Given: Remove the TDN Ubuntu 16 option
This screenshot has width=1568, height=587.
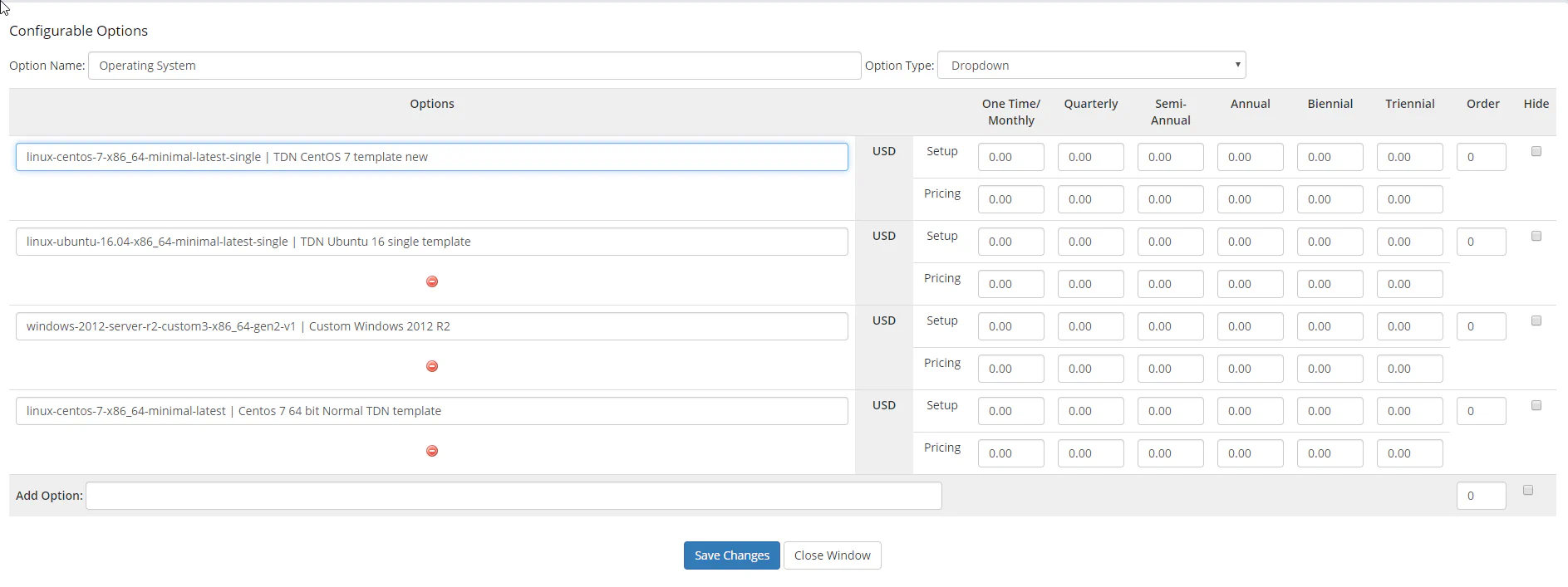Looking at the screenshot, I should coord(432,282).
